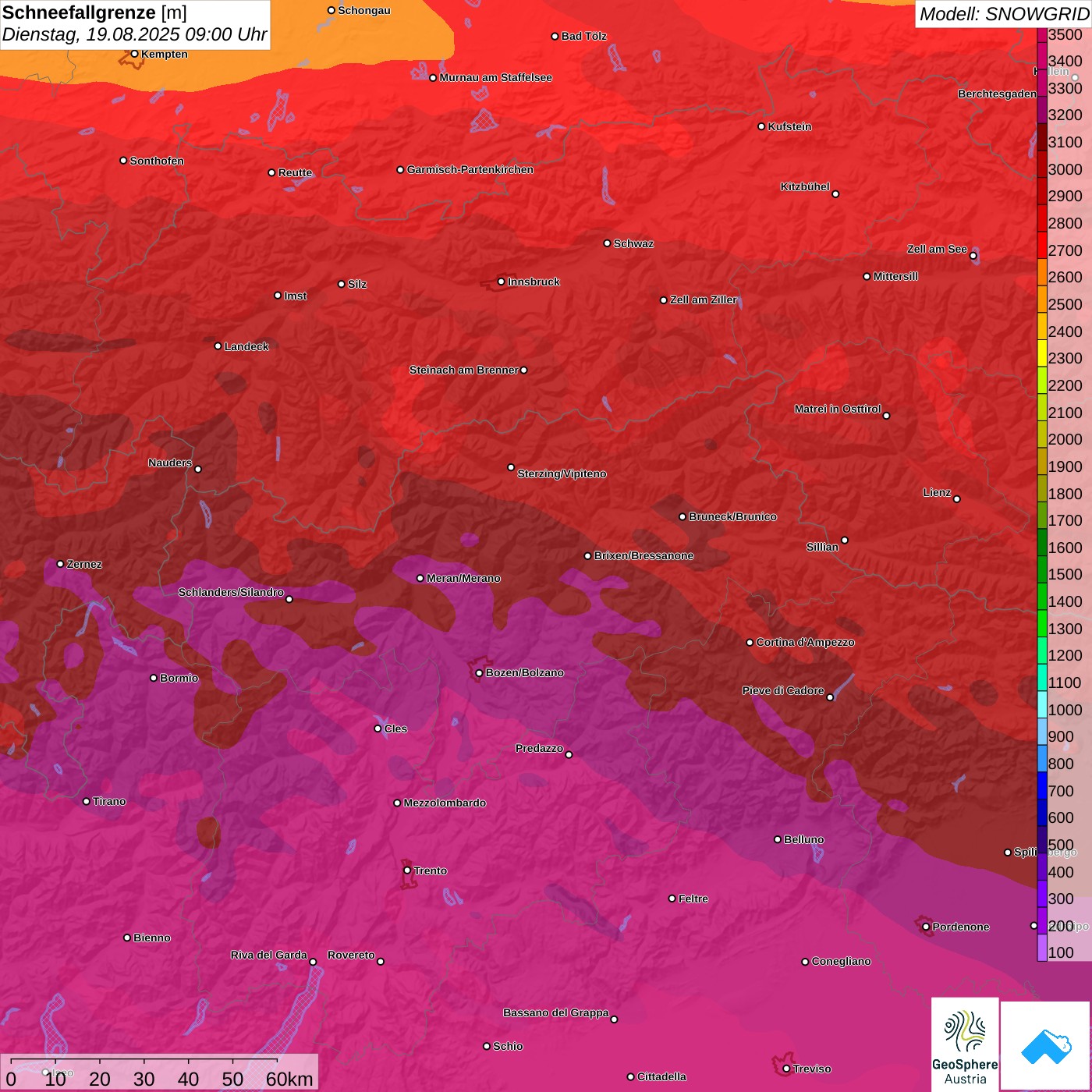Select the orange 2600 legend color swatch
This screenshot has height=1092, width=1092.
[x=1042, y=271]
